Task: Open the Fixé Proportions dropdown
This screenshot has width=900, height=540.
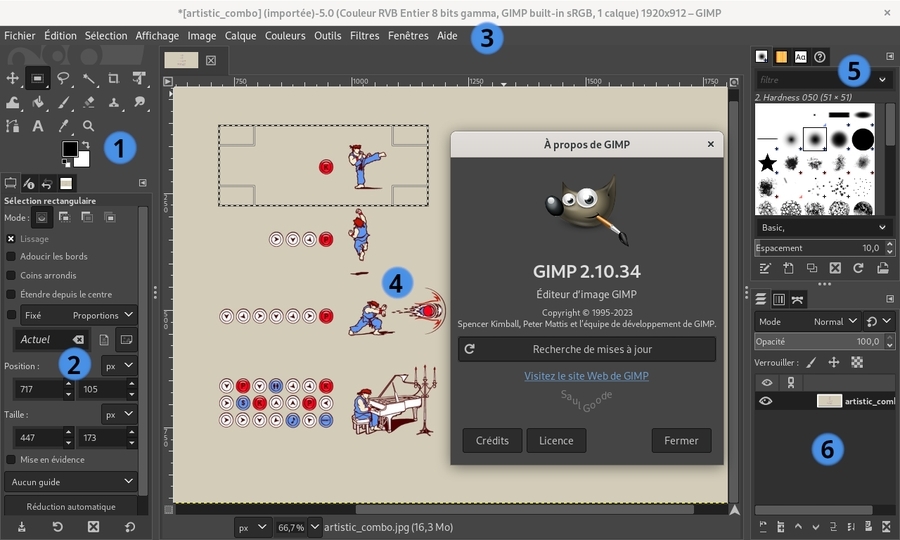Action: tap(79, 315)
